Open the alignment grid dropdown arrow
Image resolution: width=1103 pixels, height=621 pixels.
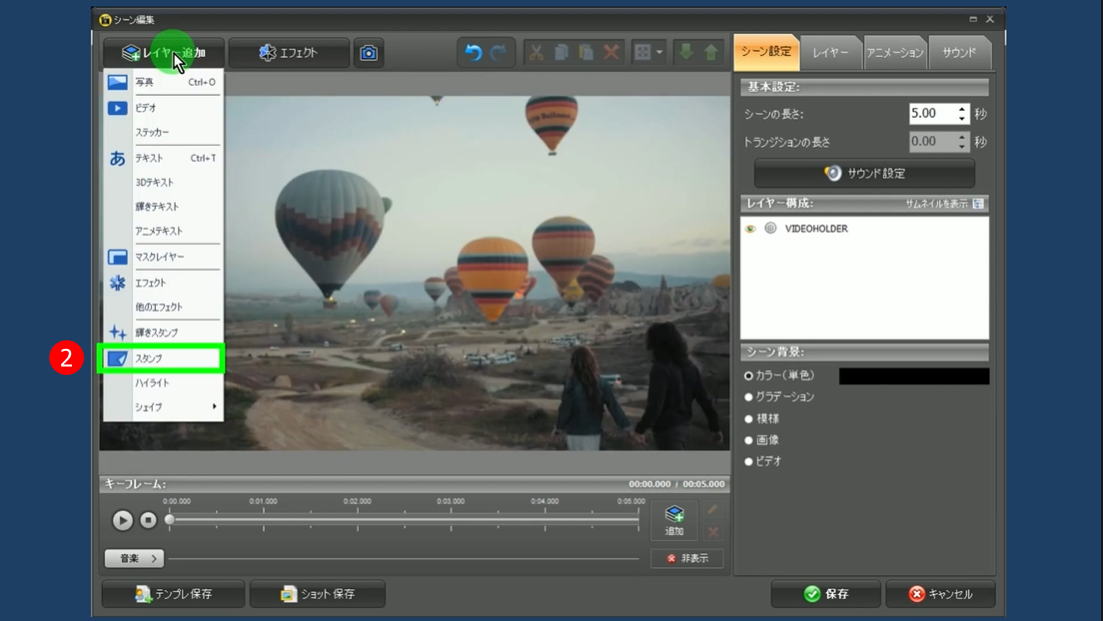coord(659,53)
